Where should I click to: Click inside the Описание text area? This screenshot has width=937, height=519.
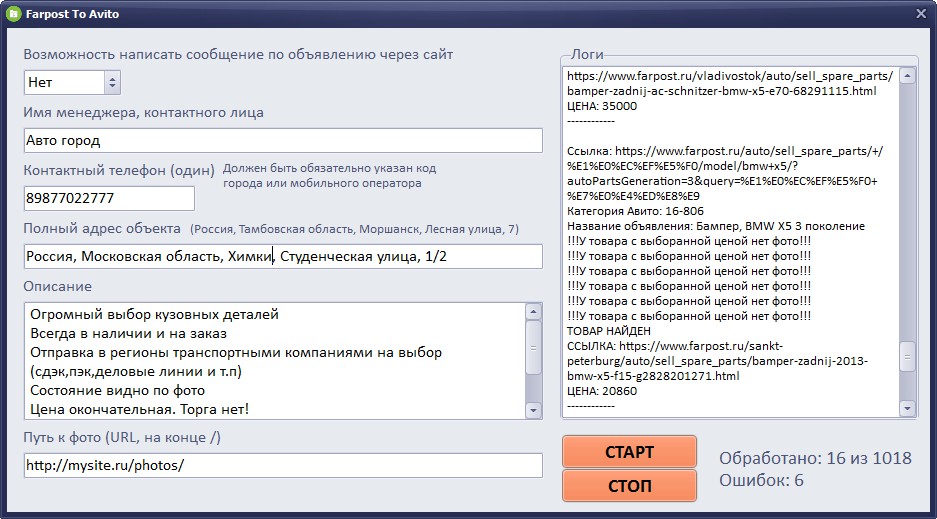tap(275, 361)
